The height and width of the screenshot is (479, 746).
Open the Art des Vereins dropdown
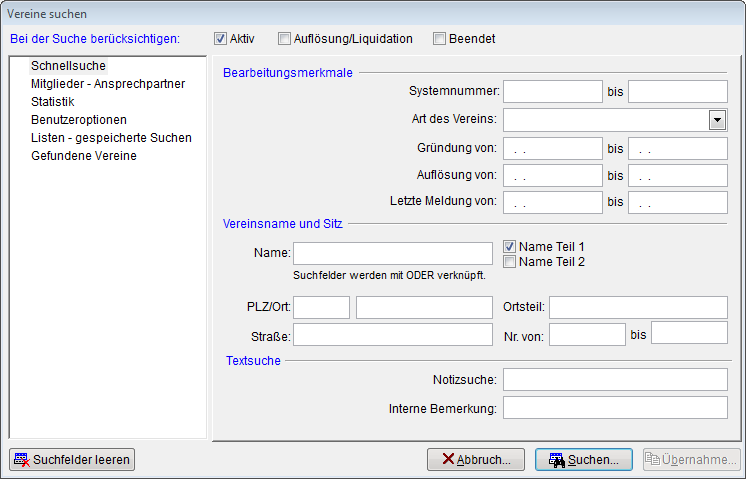[x=717, y=120]
